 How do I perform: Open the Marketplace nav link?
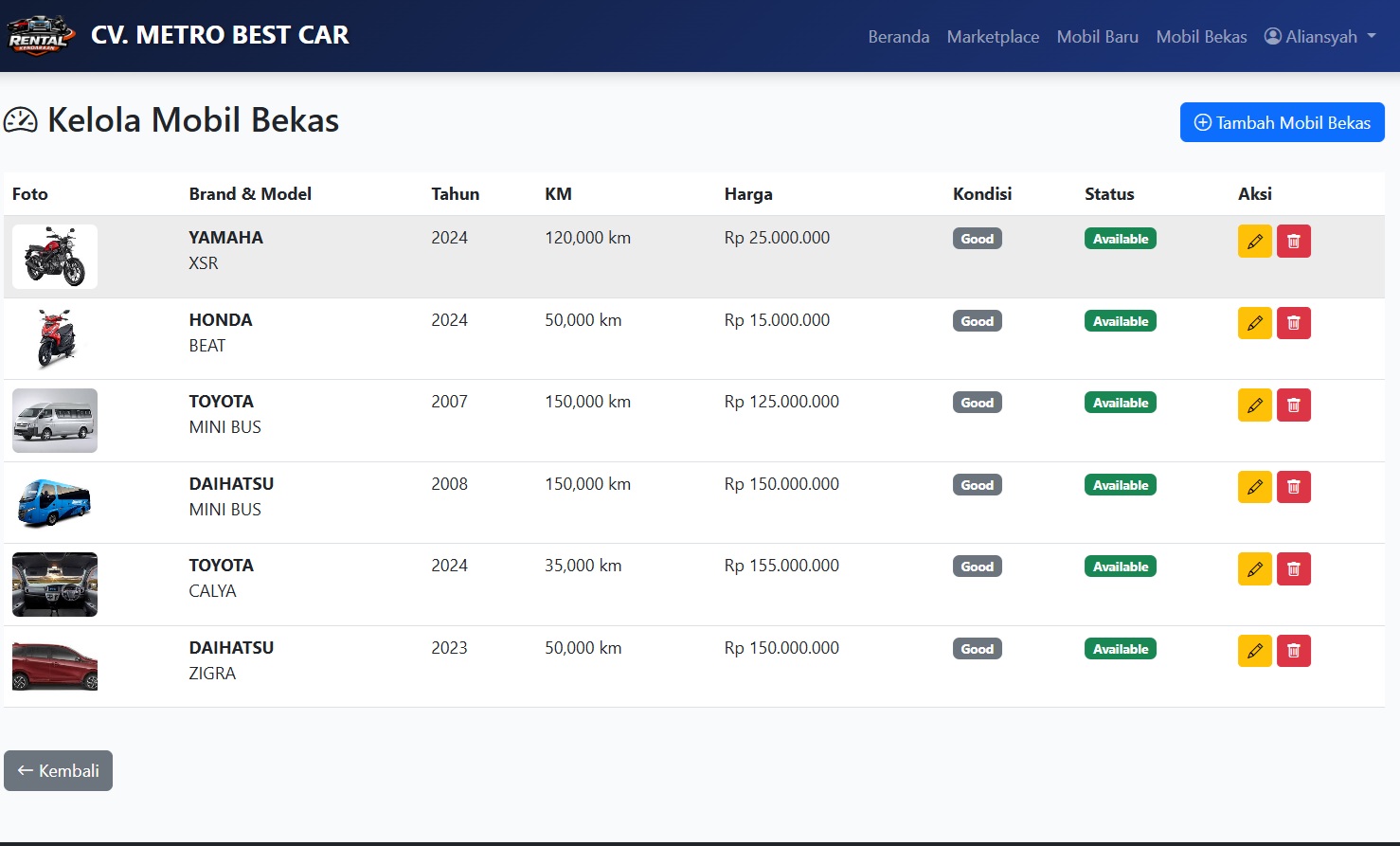[x=993, y=36]
